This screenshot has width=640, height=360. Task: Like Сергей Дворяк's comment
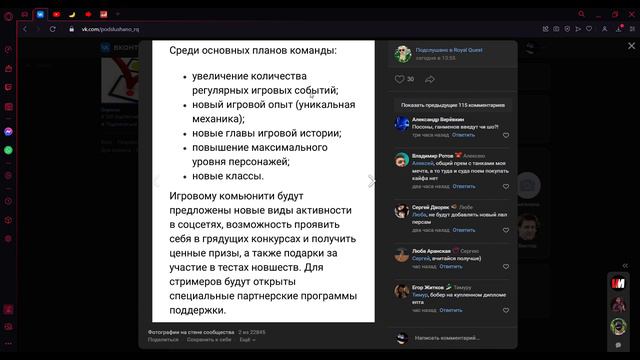tap(506, 230)
